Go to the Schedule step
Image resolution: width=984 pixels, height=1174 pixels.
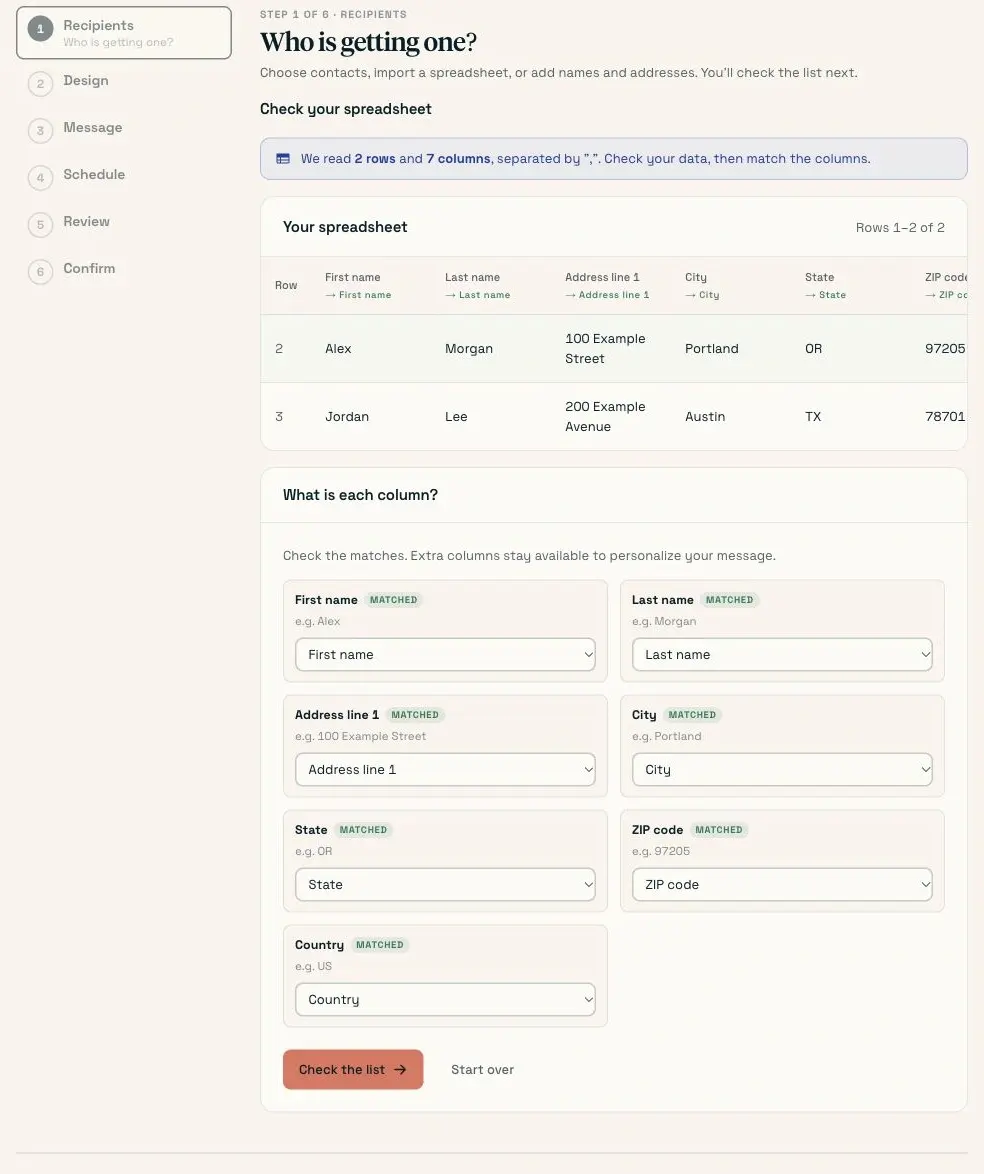[94, 174]
